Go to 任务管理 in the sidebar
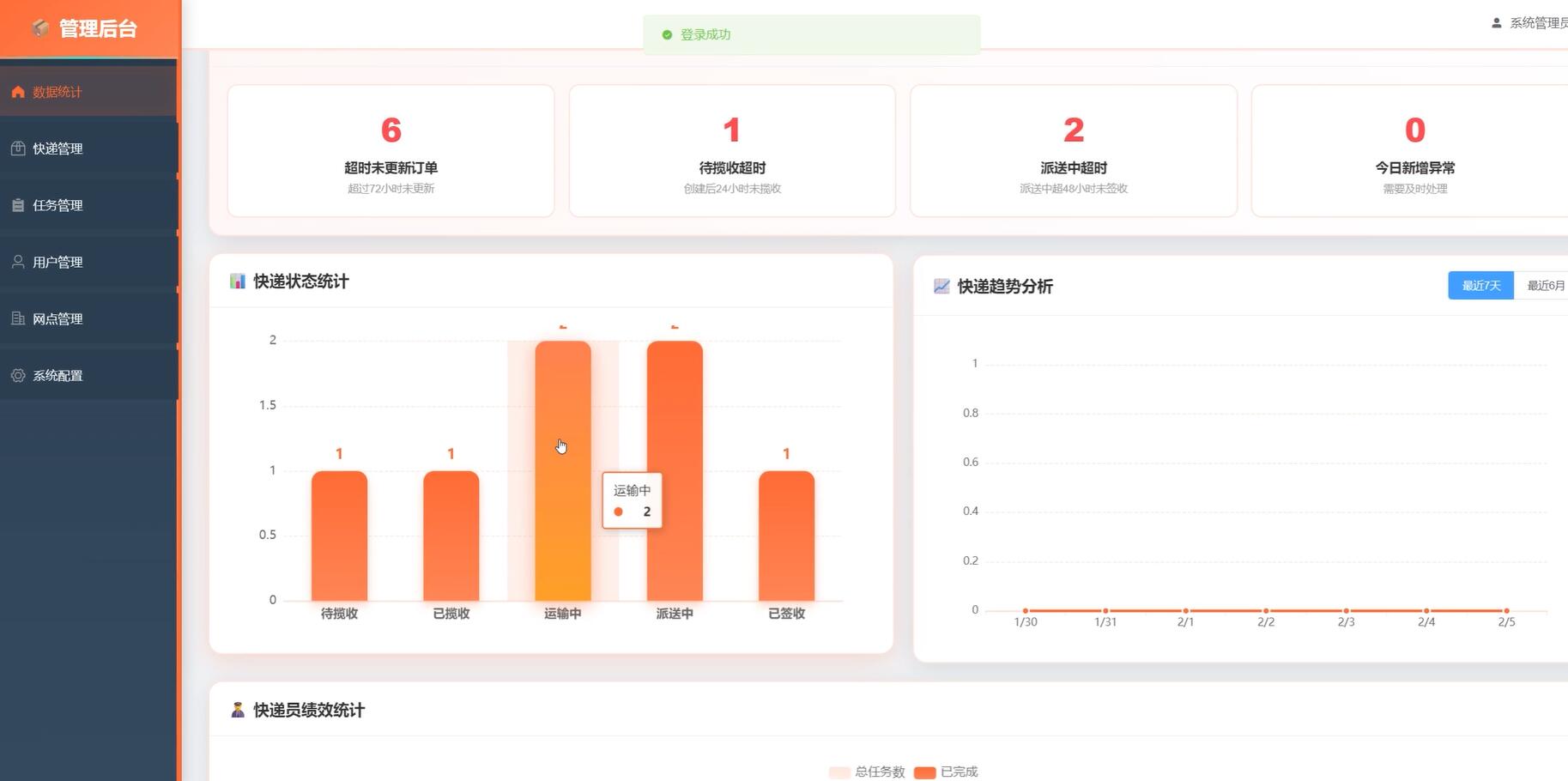The image size is (1568, 781). pos(89,205)
